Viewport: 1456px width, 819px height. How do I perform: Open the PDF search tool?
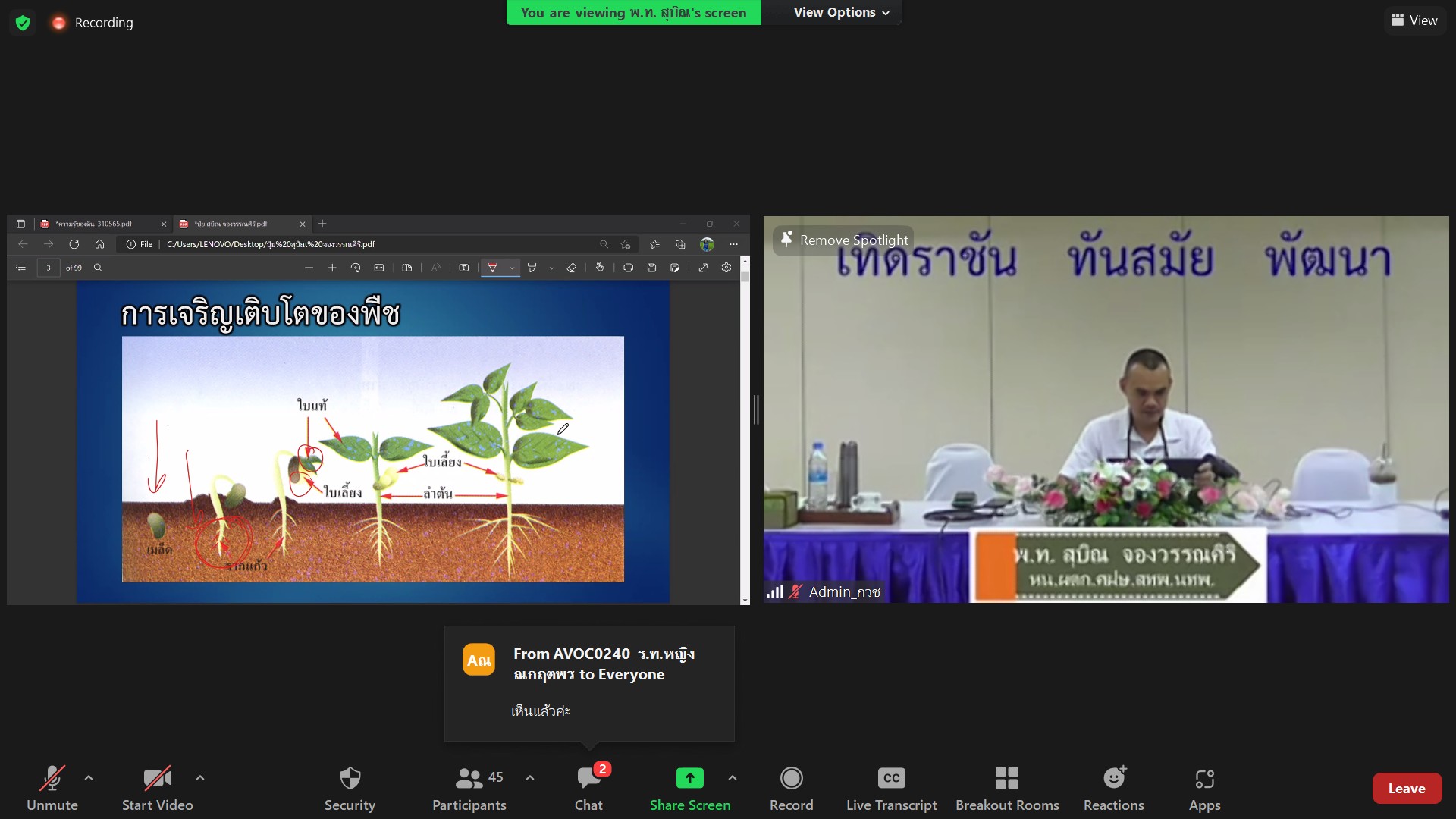pos(98,268)
